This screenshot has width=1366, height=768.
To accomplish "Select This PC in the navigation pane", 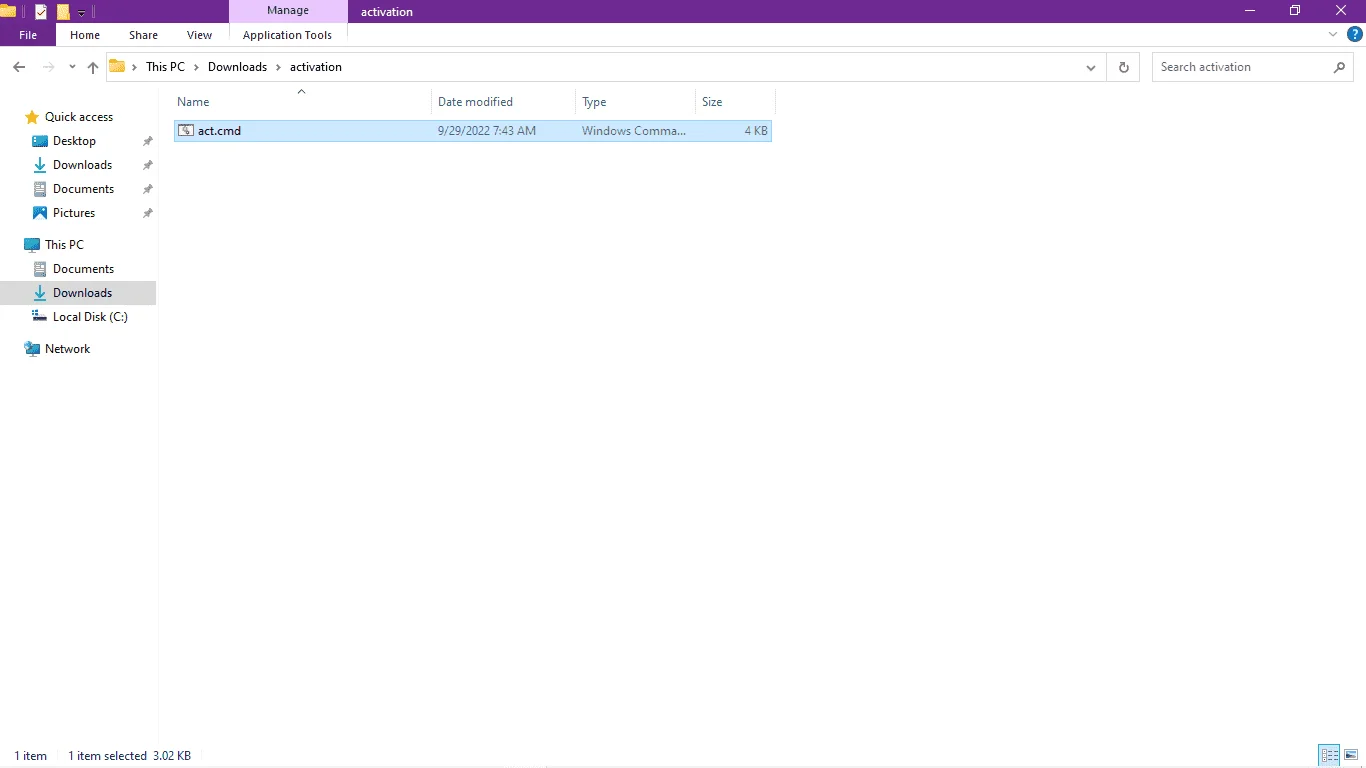I will (x=64, y=245).
